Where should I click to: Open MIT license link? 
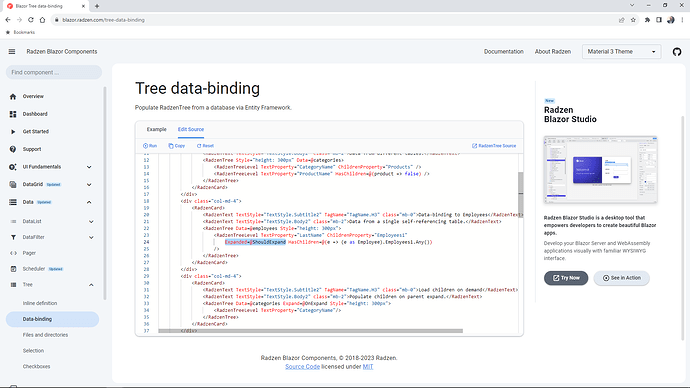(x=368, y=366)
